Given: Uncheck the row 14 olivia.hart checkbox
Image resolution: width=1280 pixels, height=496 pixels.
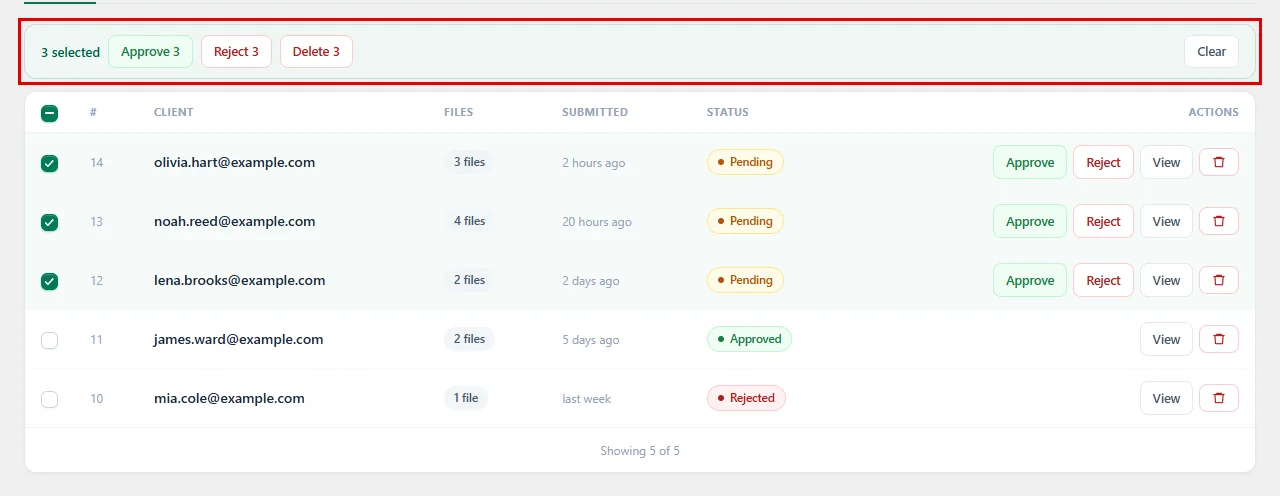Looking at the screenshot, I should (x=49, y=163).
